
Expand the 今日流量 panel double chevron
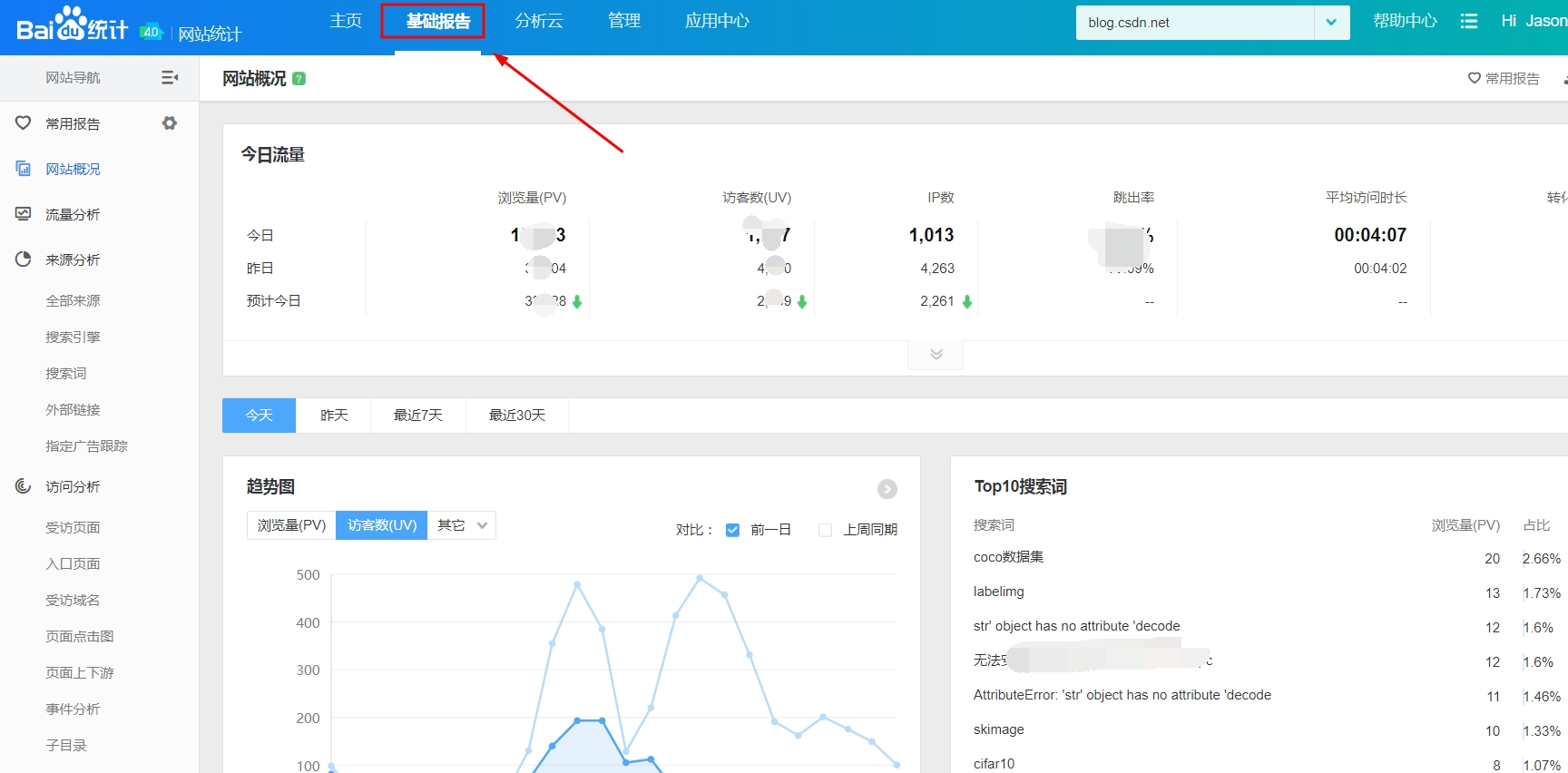(x=936, y=354)
